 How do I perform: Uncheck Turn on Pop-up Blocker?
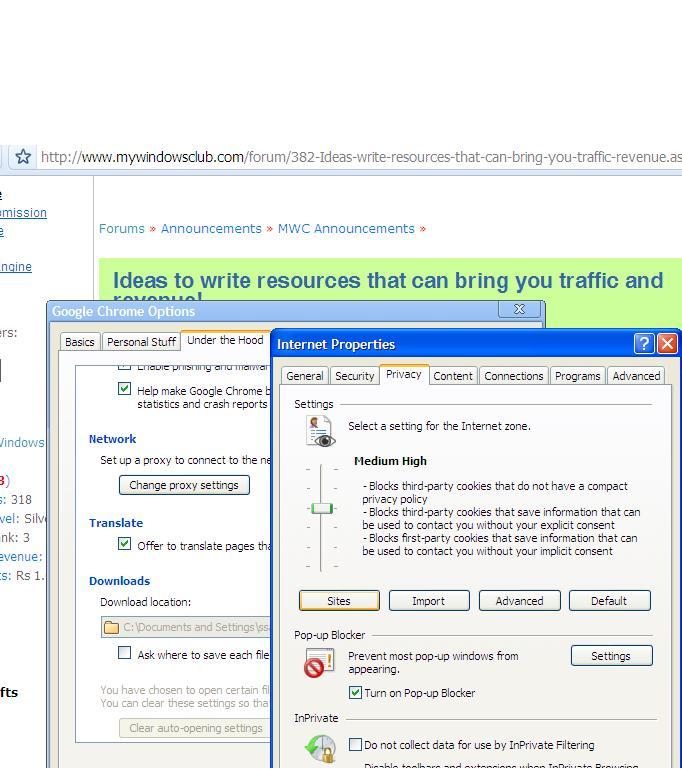point(355,692)
